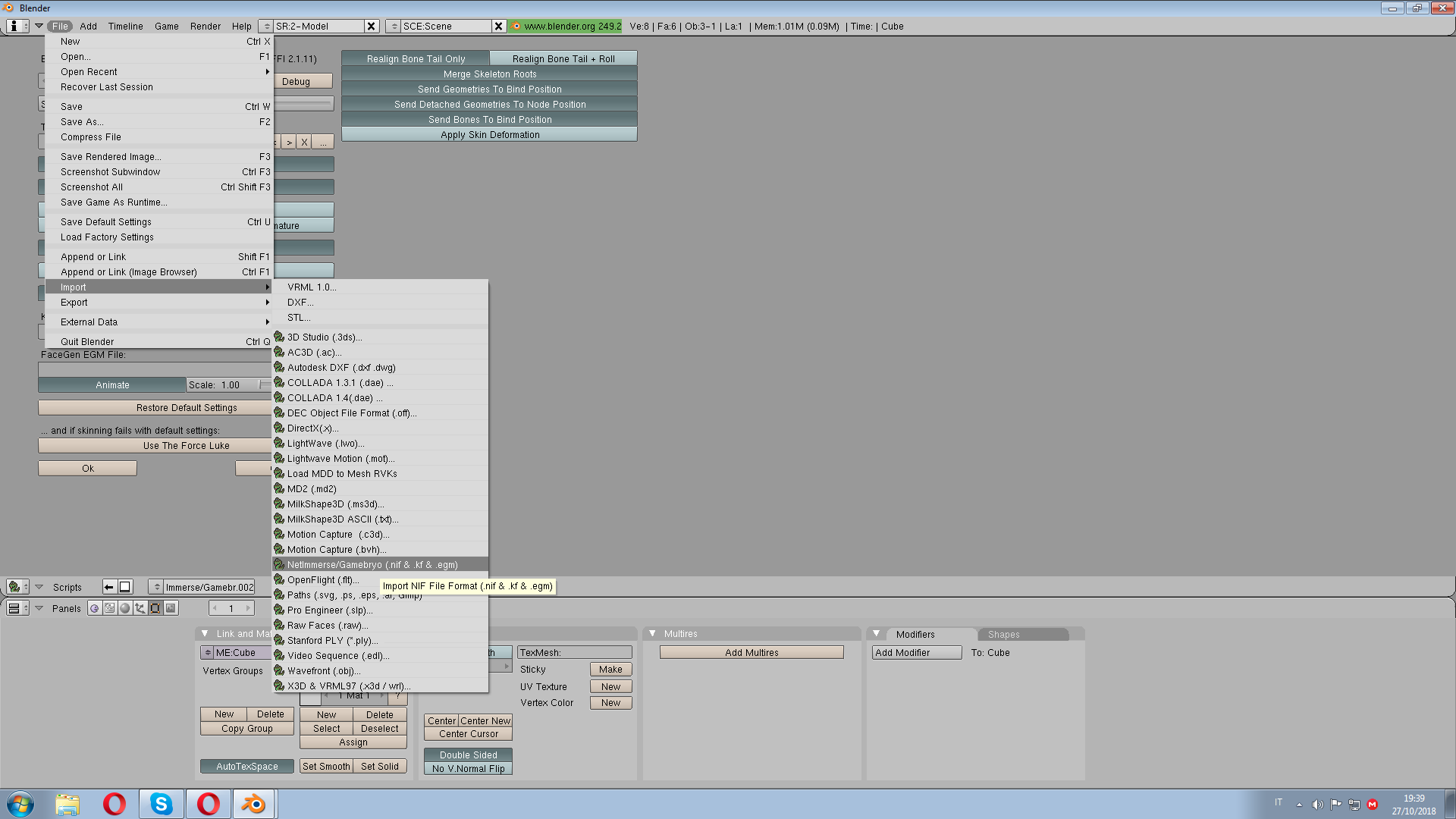The image size is (1456, 819).
Task: Open the Export submenu
Action: (159, 302)
